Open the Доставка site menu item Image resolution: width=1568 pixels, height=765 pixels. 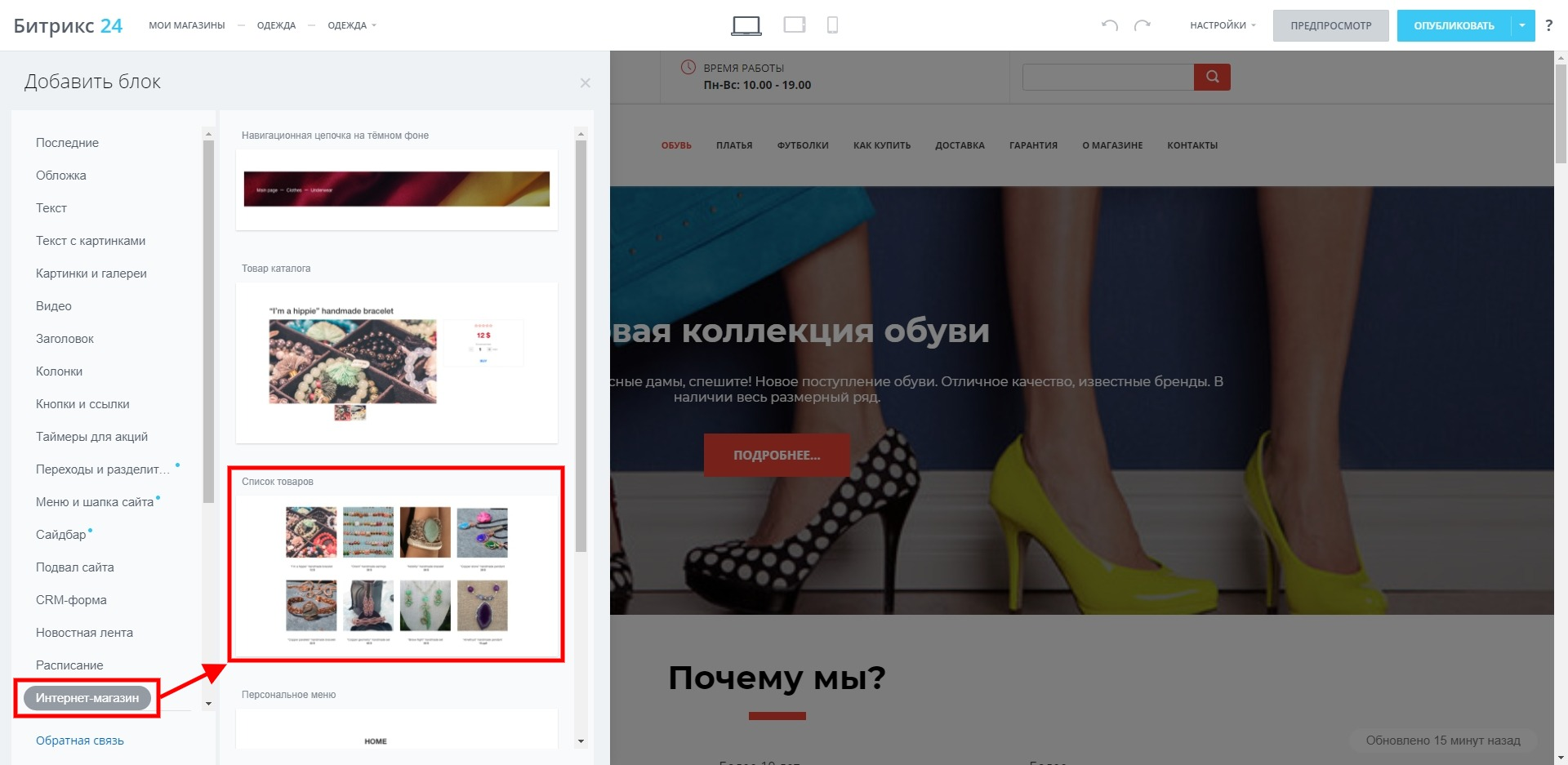(960, 145)
